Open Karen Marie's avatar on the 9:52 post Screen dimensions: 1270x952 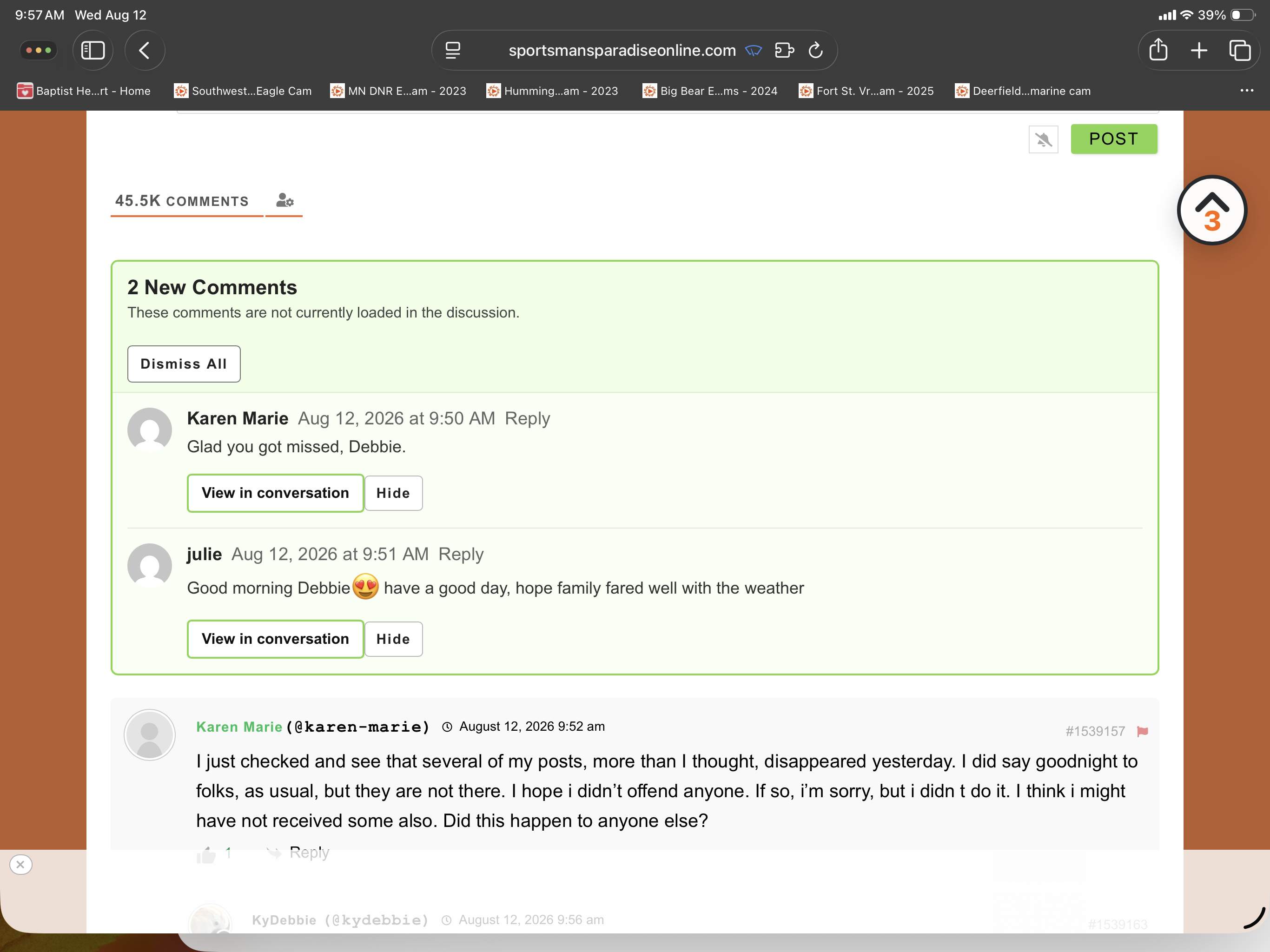[x=149, y=734]
